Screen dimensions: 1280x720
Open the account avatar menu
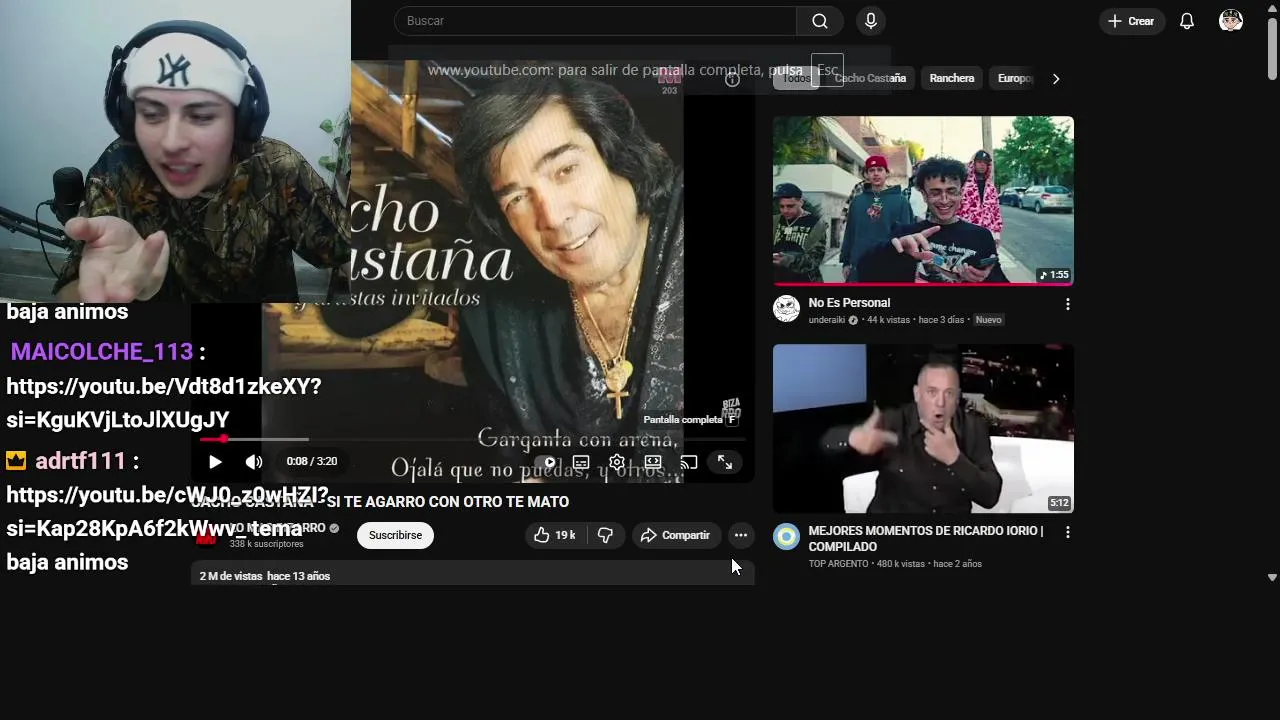[1231, 21]
